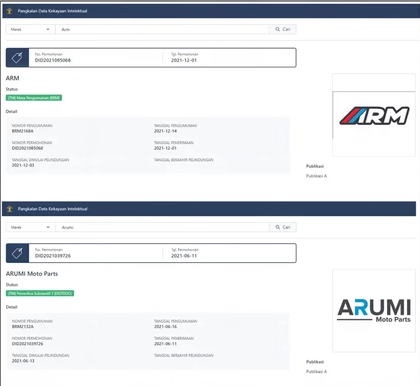Click the magnifier icon in top search bar
Viewport: 420px width, 386px height.
pos(277,29)
